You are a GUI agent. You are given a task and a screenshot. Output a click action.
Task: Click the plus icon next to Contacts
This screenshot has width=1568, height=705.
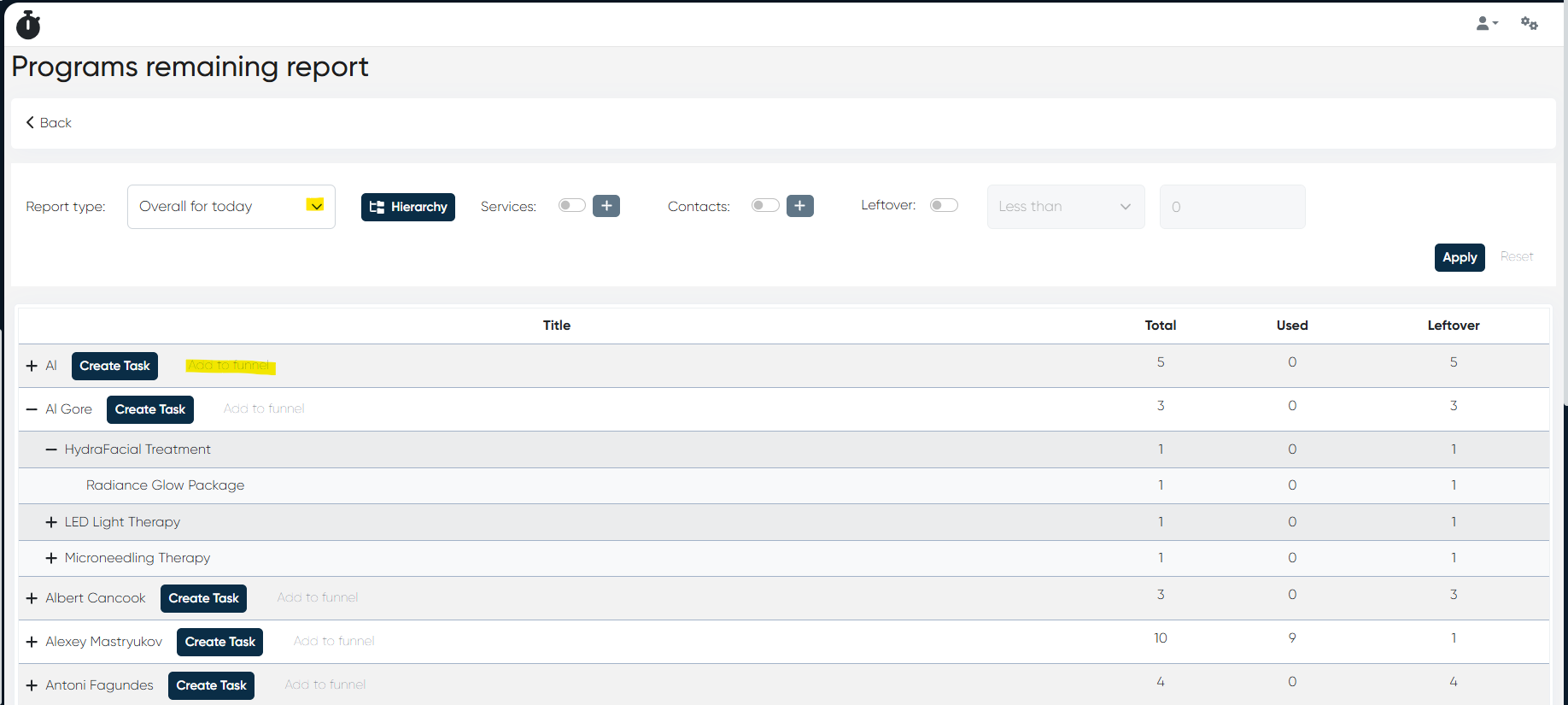[x=799, y=206]
